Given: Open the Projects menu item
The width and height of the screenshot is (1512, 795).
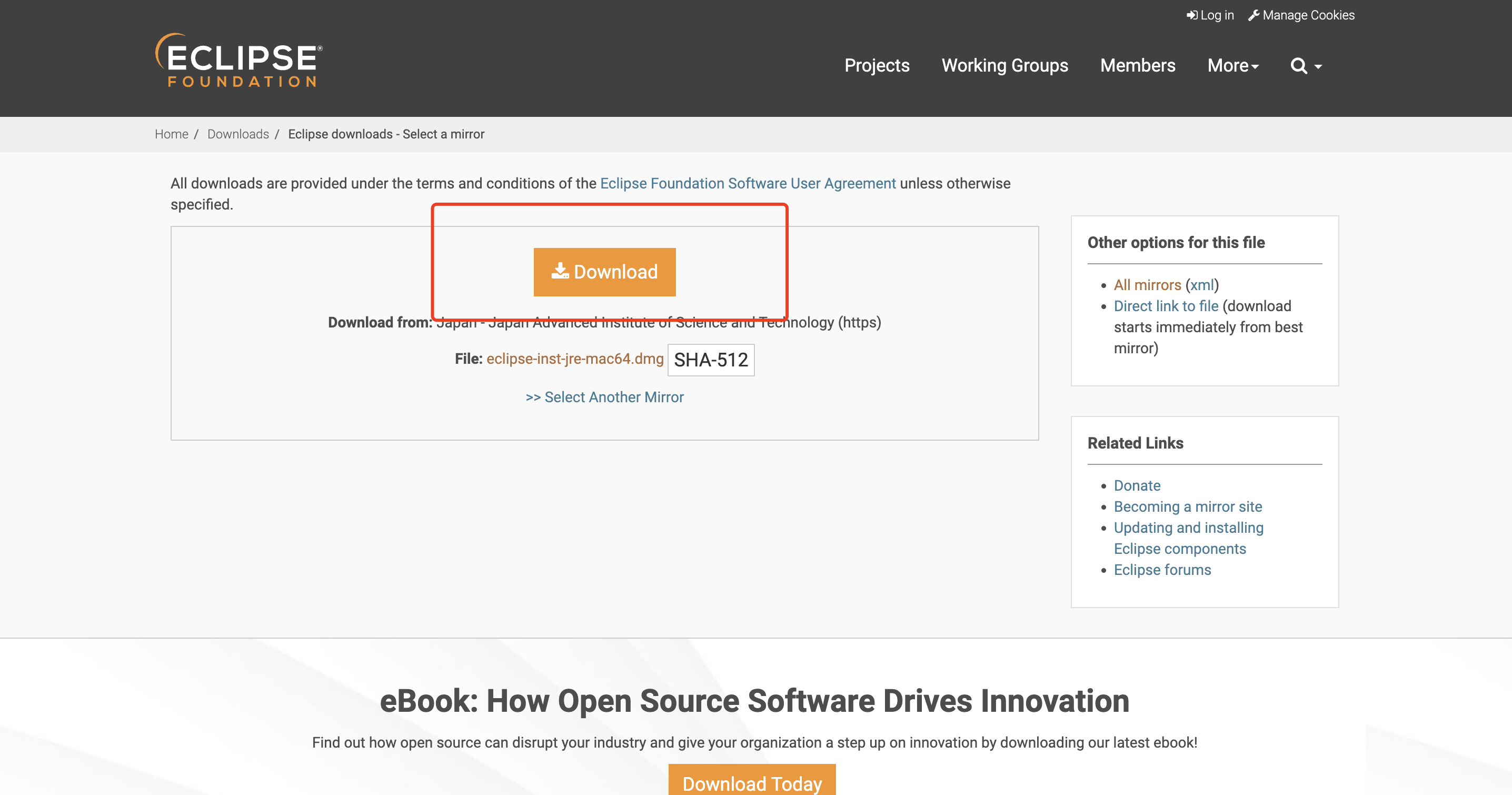Looking at the screenshot, I should (877, 66).
